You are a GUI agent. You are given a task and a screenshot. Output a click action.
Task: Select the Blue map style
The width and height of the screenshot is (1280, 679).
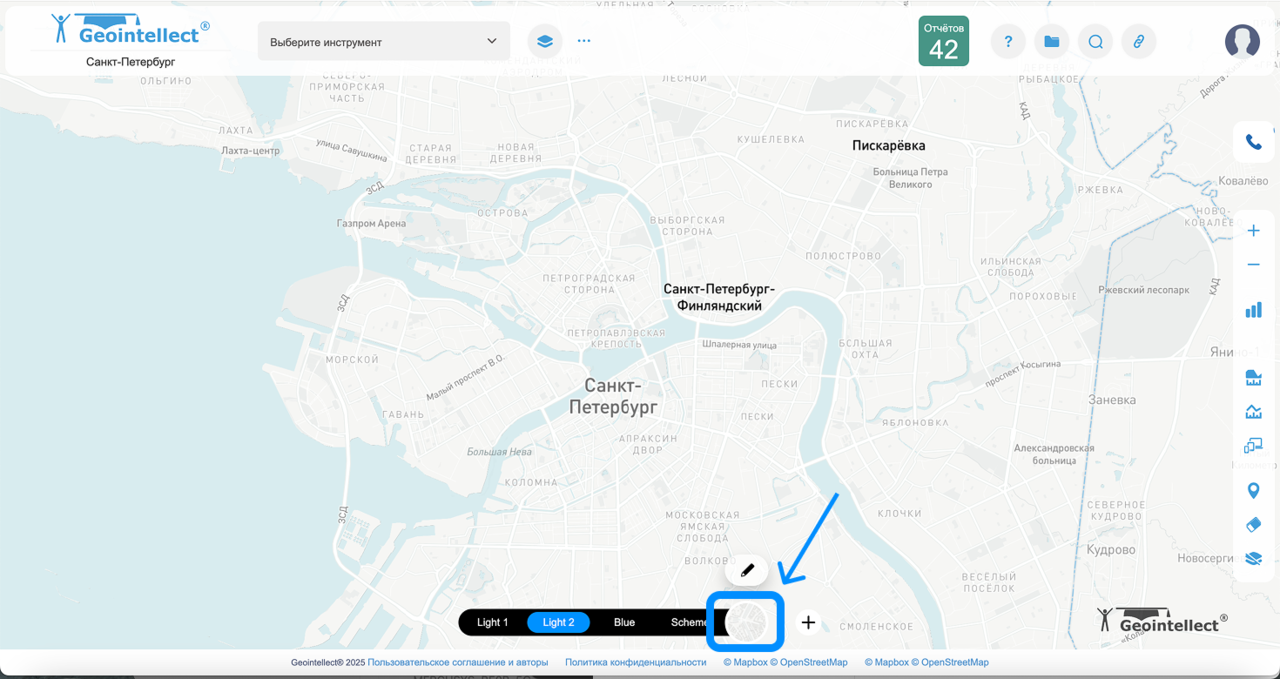coord(624,622)
